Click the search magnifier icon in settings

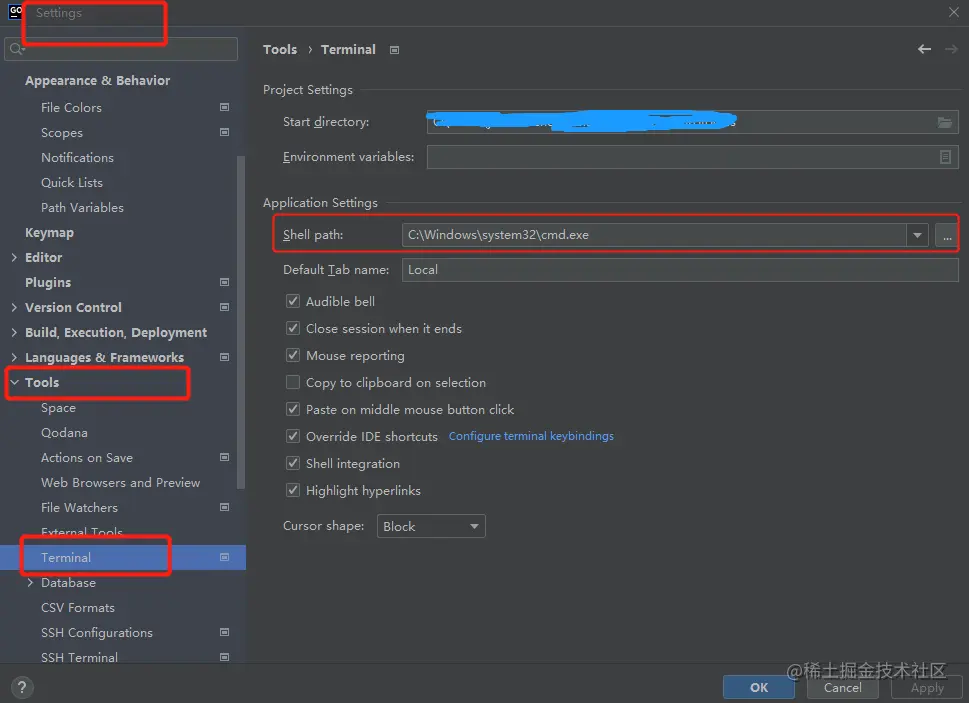click(16, 49)
